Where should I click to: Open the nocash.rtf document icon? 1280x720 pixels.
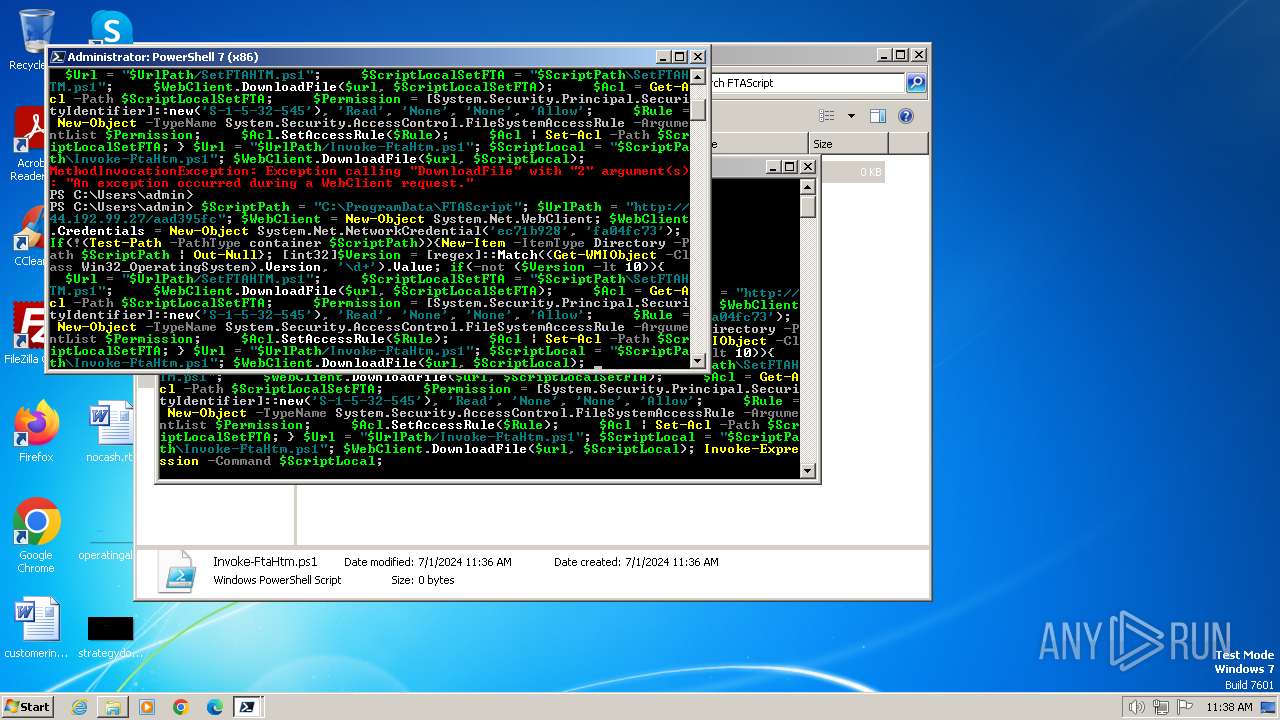(x=110, y=432)
